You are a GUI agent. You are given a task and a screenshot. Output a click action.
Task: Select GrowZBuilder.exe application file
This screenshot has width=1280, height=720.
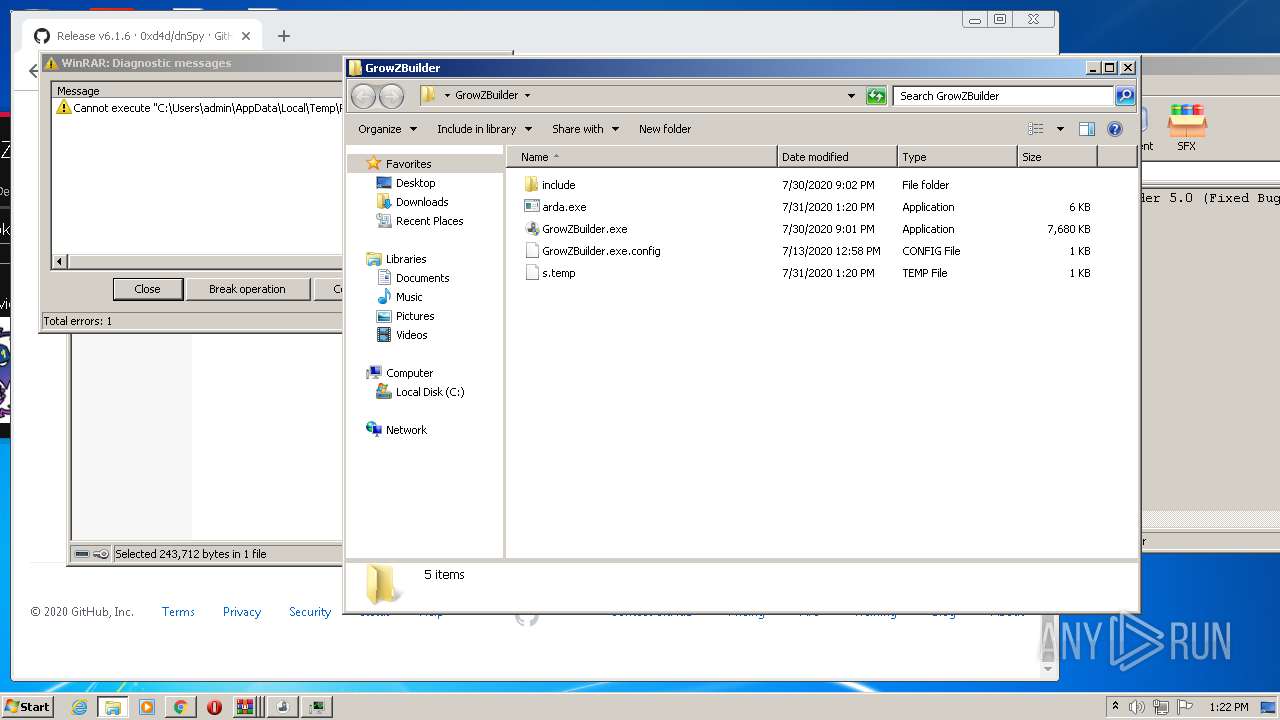click(x=584, y=229)
